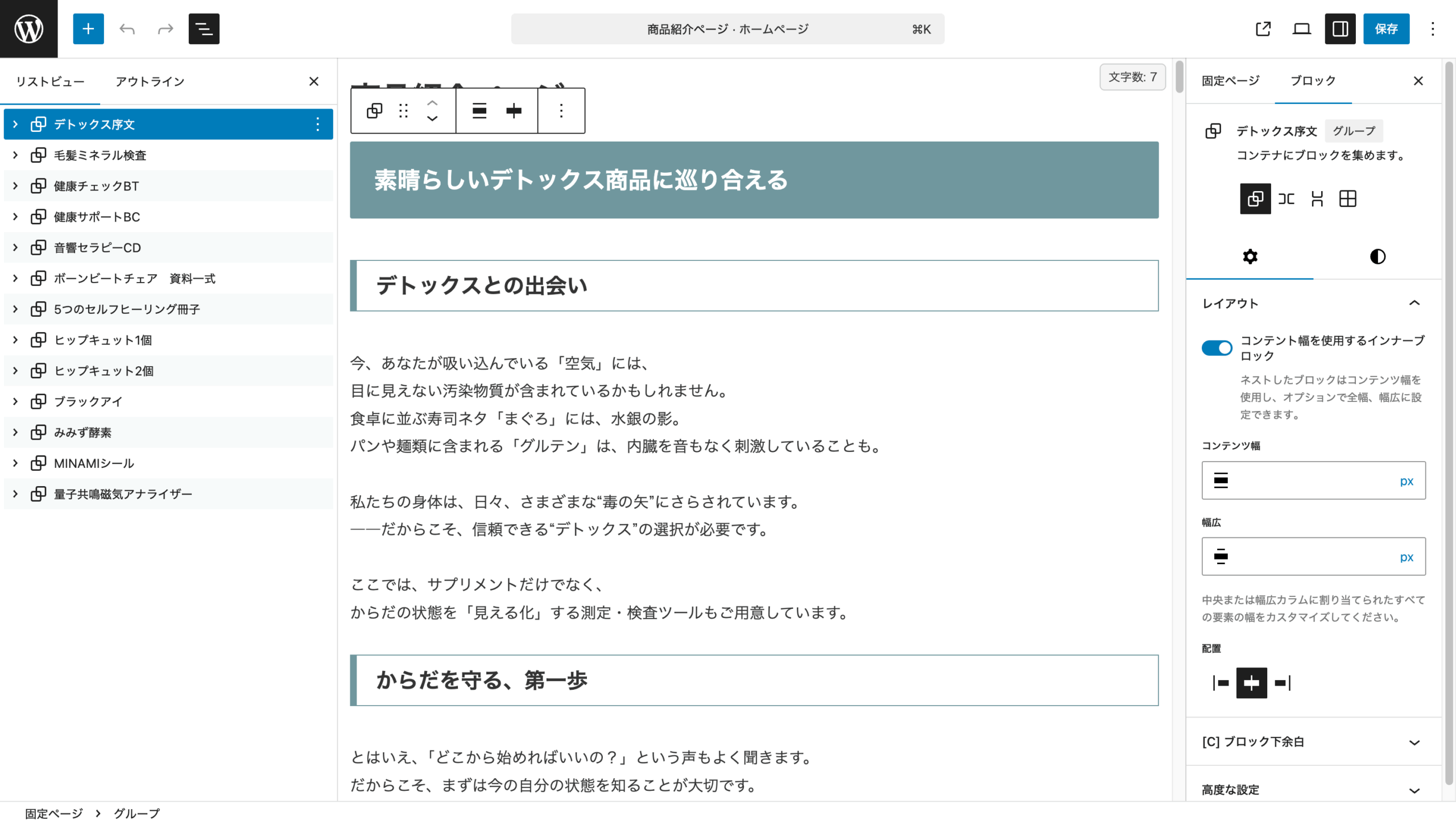1456x825 pixels.
Task: Click the block inserter plus button
Action: point(88,28)
